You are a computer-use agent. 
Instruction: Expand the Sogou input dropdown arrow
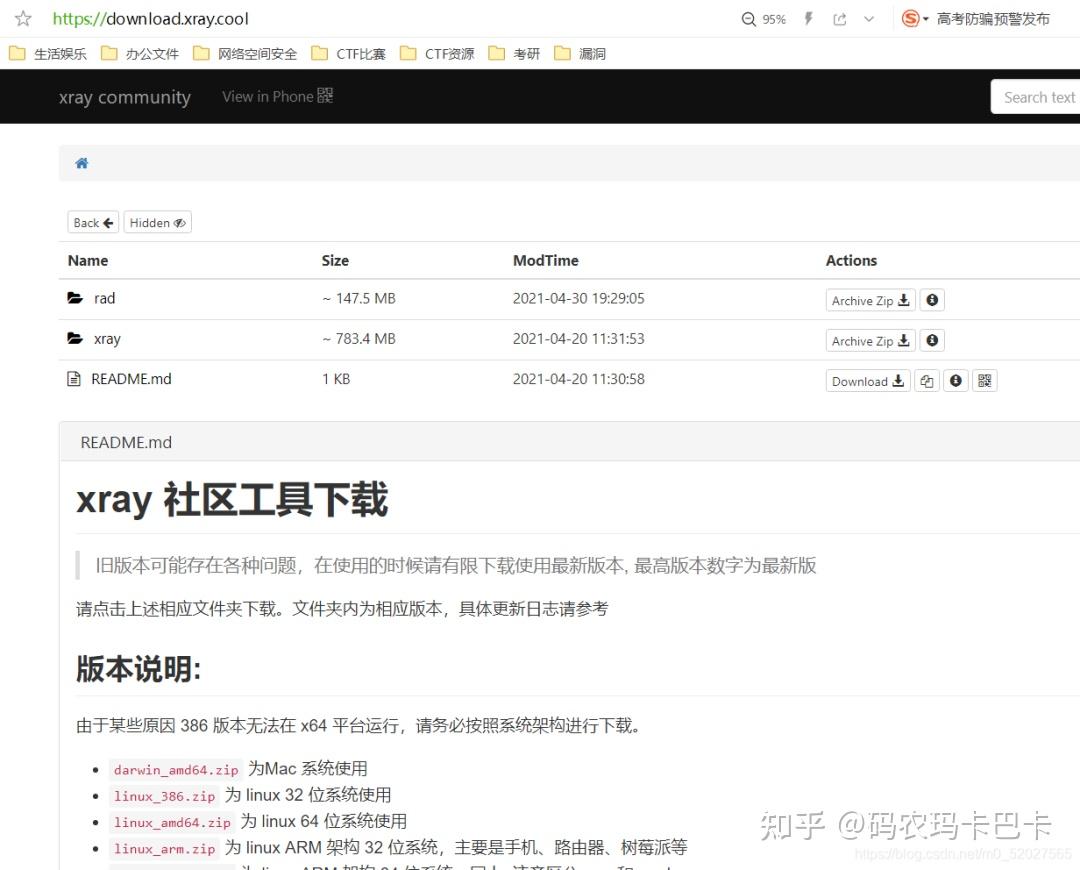coord(925,18)
